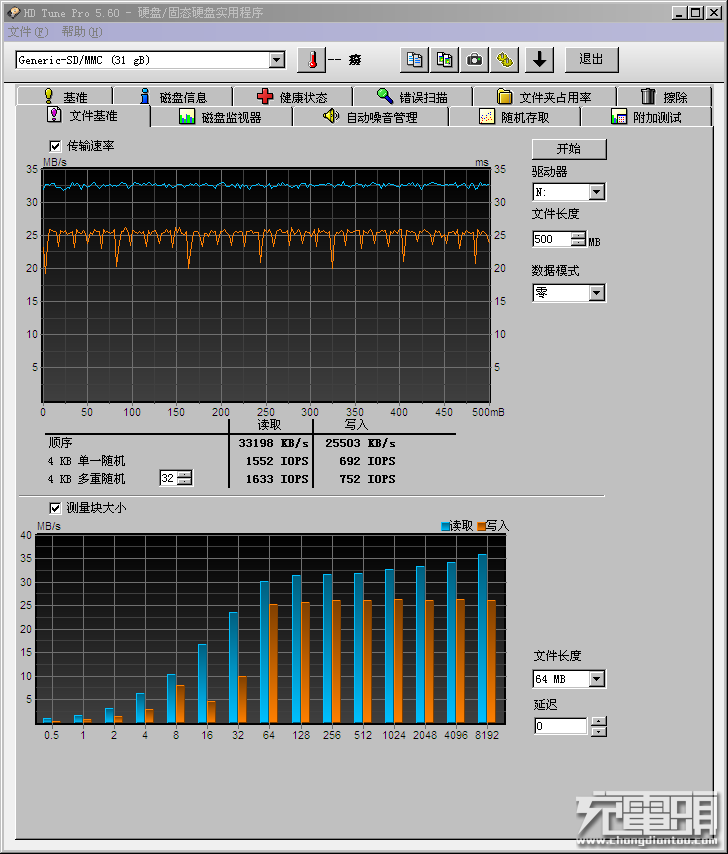Click the options settings toolbar icon
This screenshot has height=854, width=728.
pos(506,60)
